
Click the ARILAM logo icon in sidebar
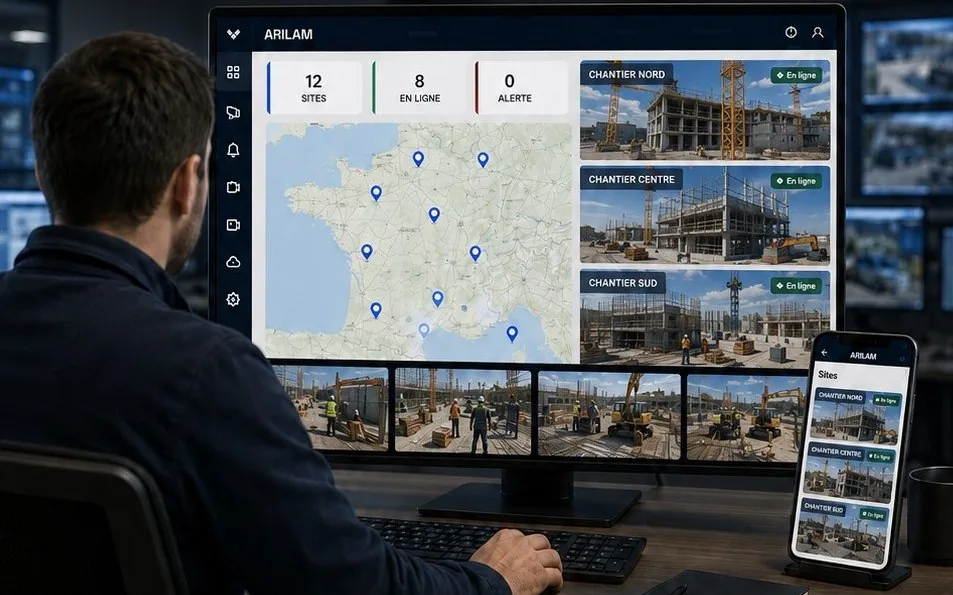[x=233, y=34]
